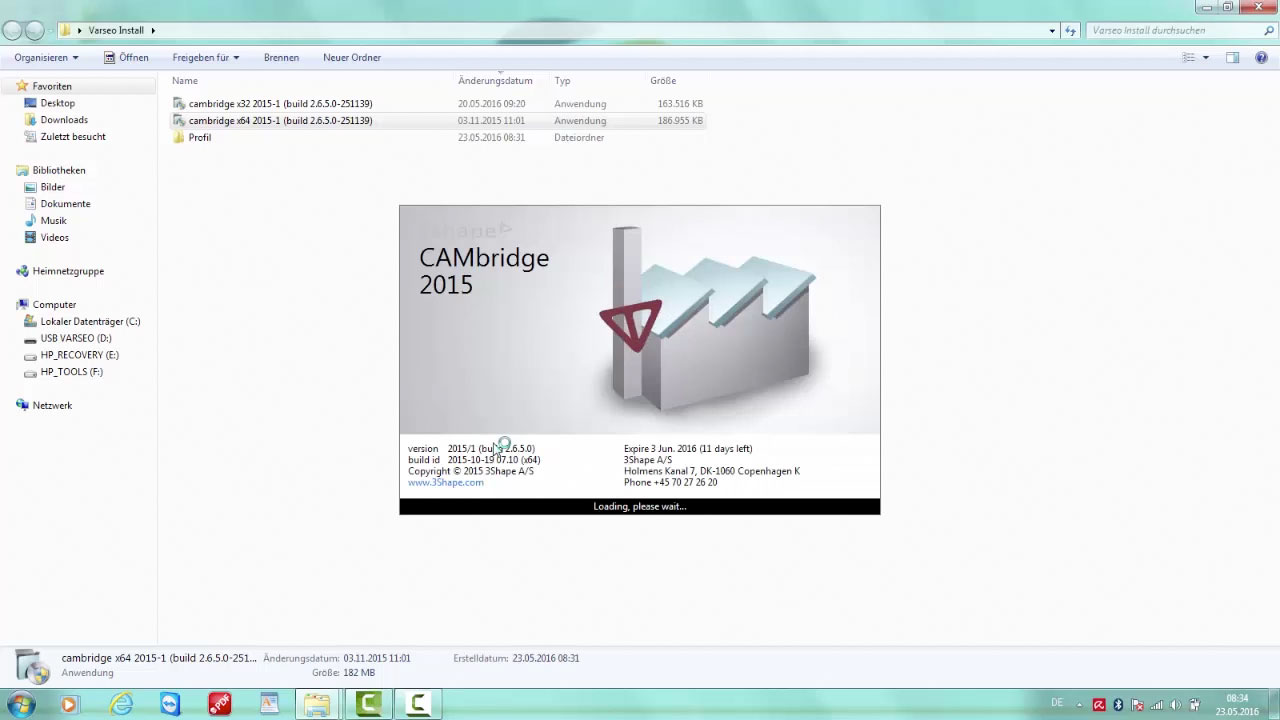
Task: Change view using the view icon
Action: pyautogui.click(x=1189, y=58)
